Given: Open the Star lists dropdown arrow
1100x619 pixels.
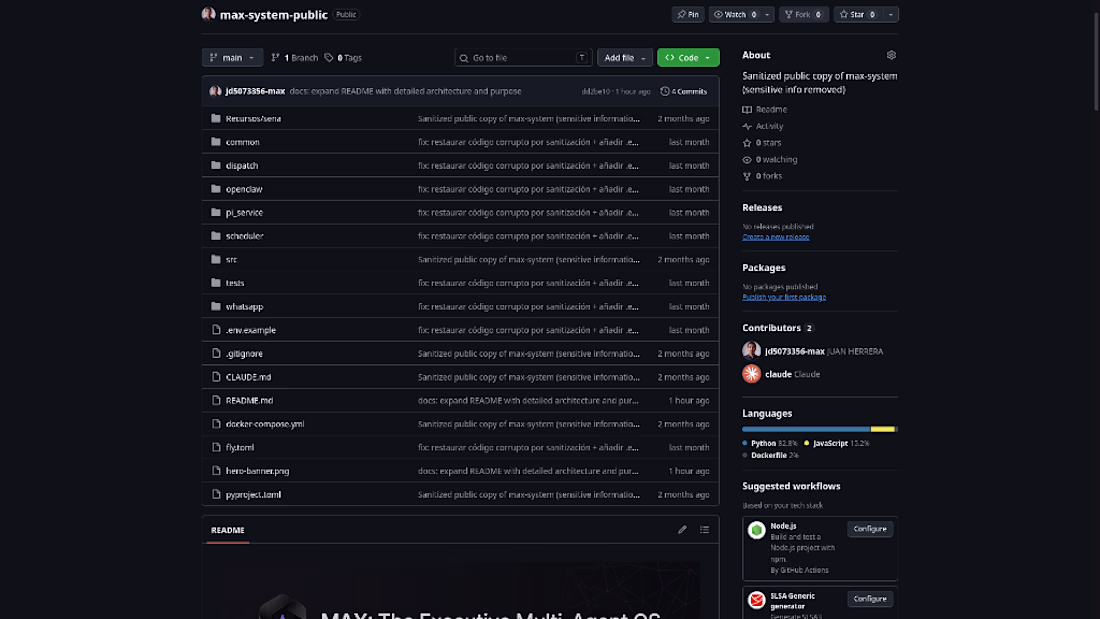Looking at the screenshot, I should pyautogui.click(x=891, y=14).
